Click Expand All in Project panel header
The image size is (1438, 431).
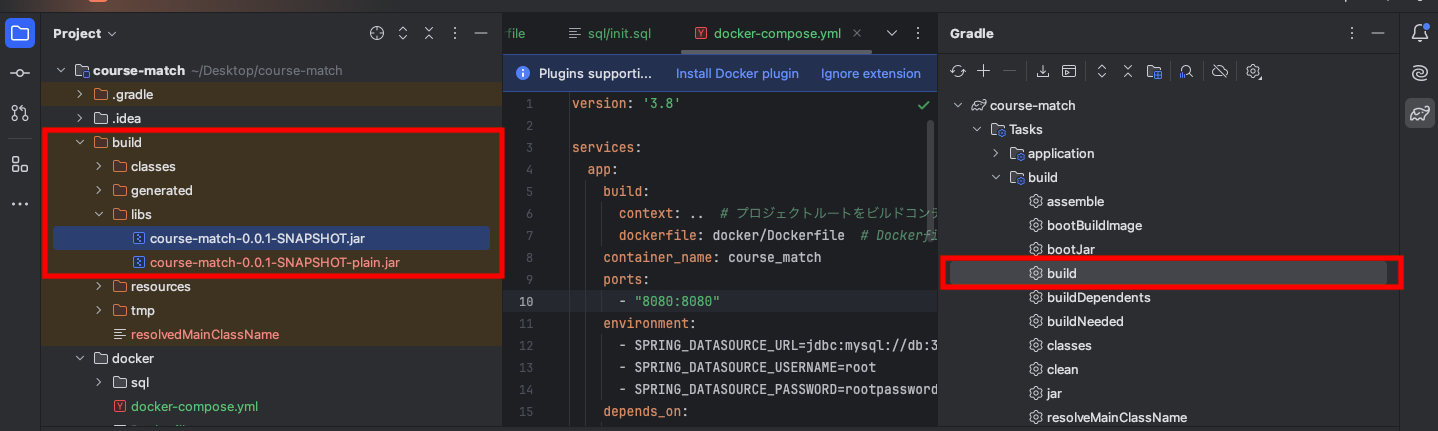pyautogui.click(x=403, y=33)
